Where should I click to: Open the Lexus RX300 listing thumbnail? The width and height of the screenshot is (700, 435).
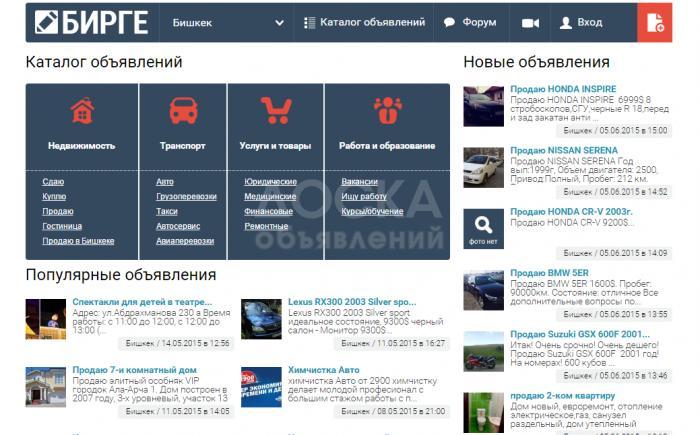click(x=261, y=319)
